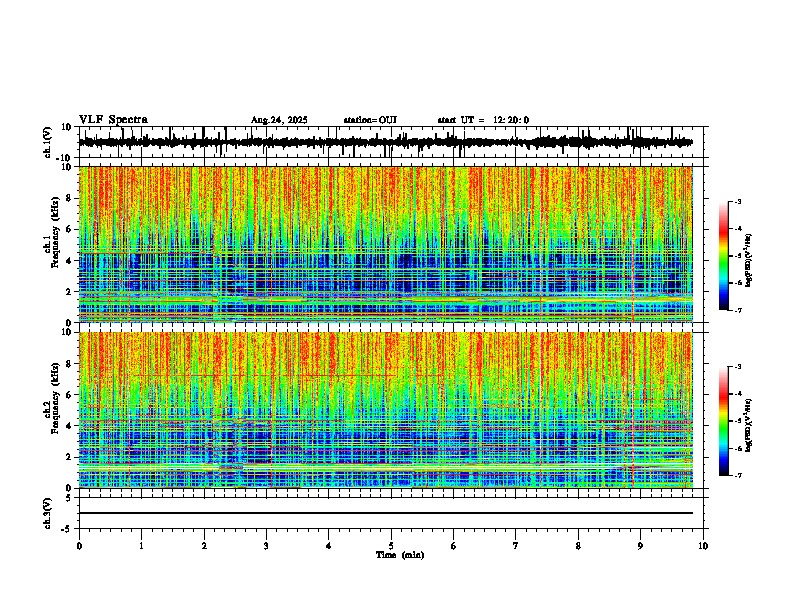Click the "station=OUI" header text
The width and height of the screenshot is (792, 612).
pos(370,120)
